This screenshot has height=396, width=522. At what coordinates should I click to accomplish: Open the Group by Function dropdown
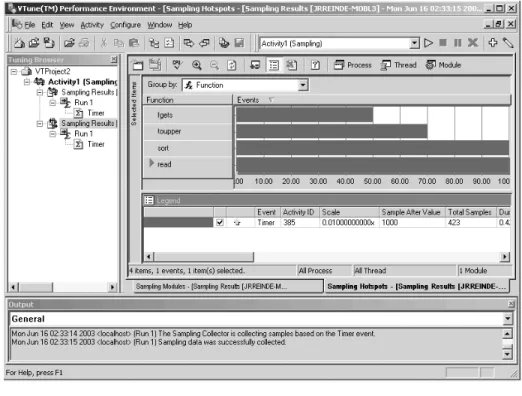tap(303, 85)
